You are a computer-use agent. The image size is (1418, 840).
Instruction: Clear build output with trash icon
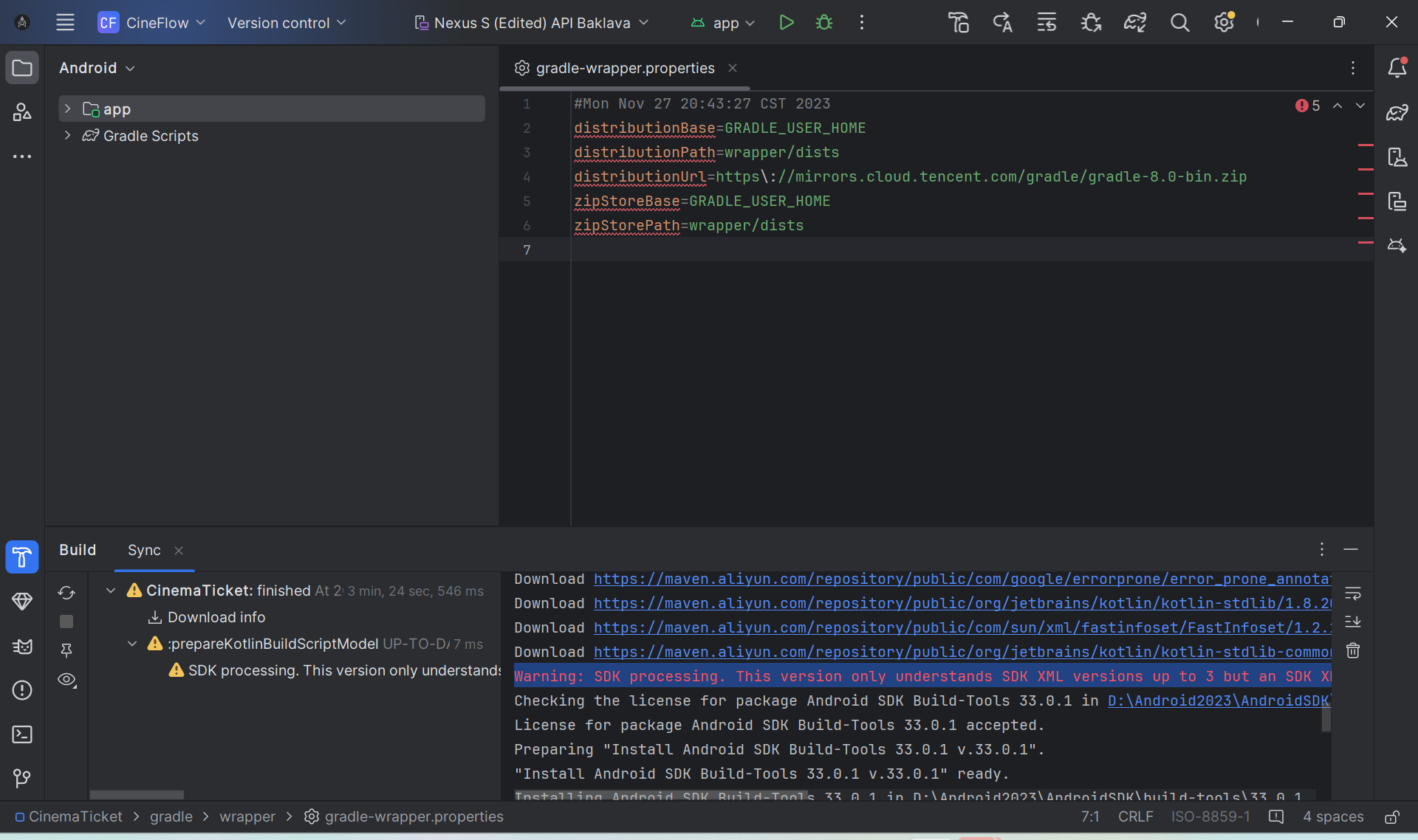click(1352, 650)
